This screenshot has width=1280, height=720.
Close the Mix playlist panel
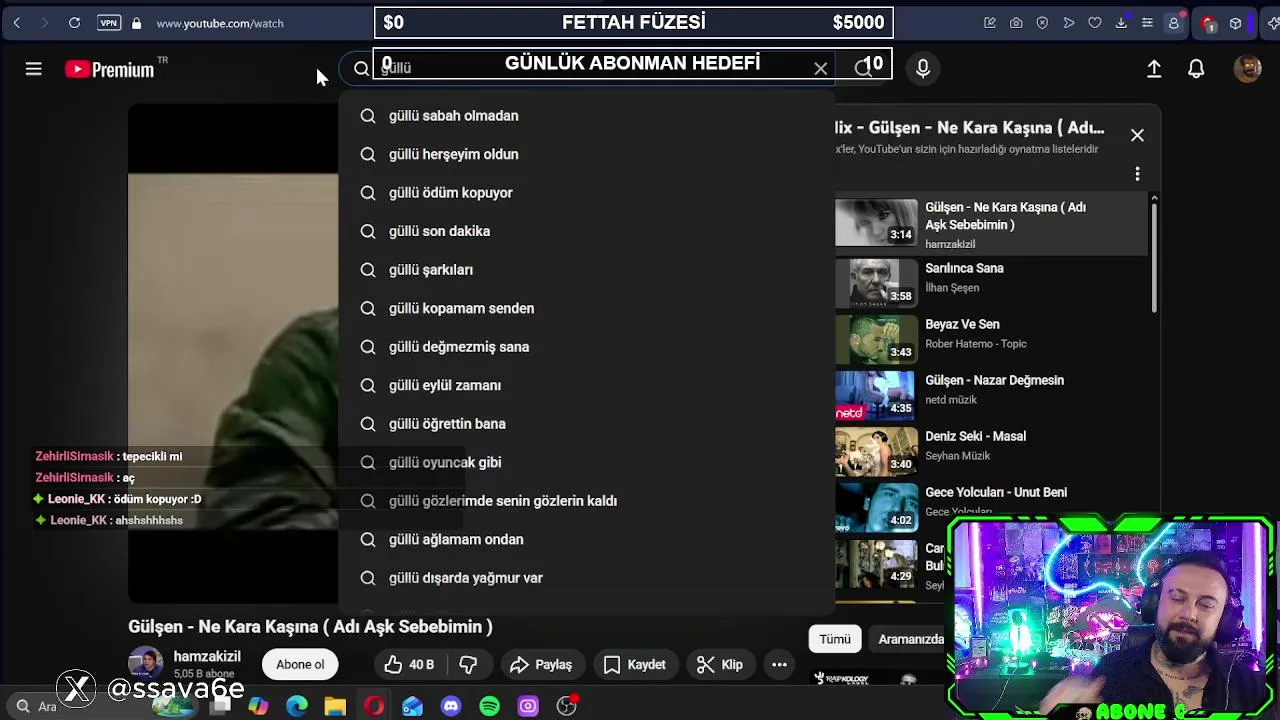(1137, 135)
